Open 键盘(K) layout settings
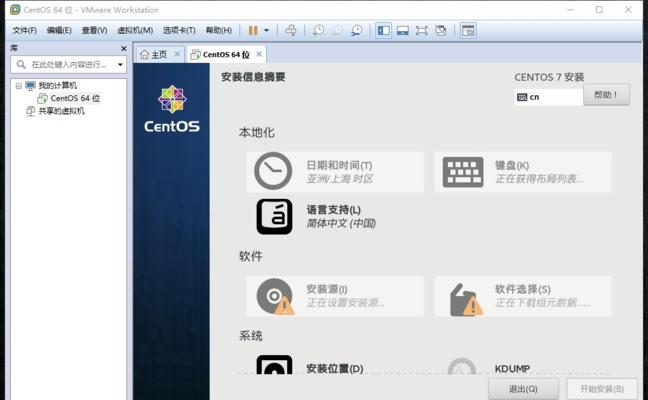The image size is (648, 400). pos(523,172)
